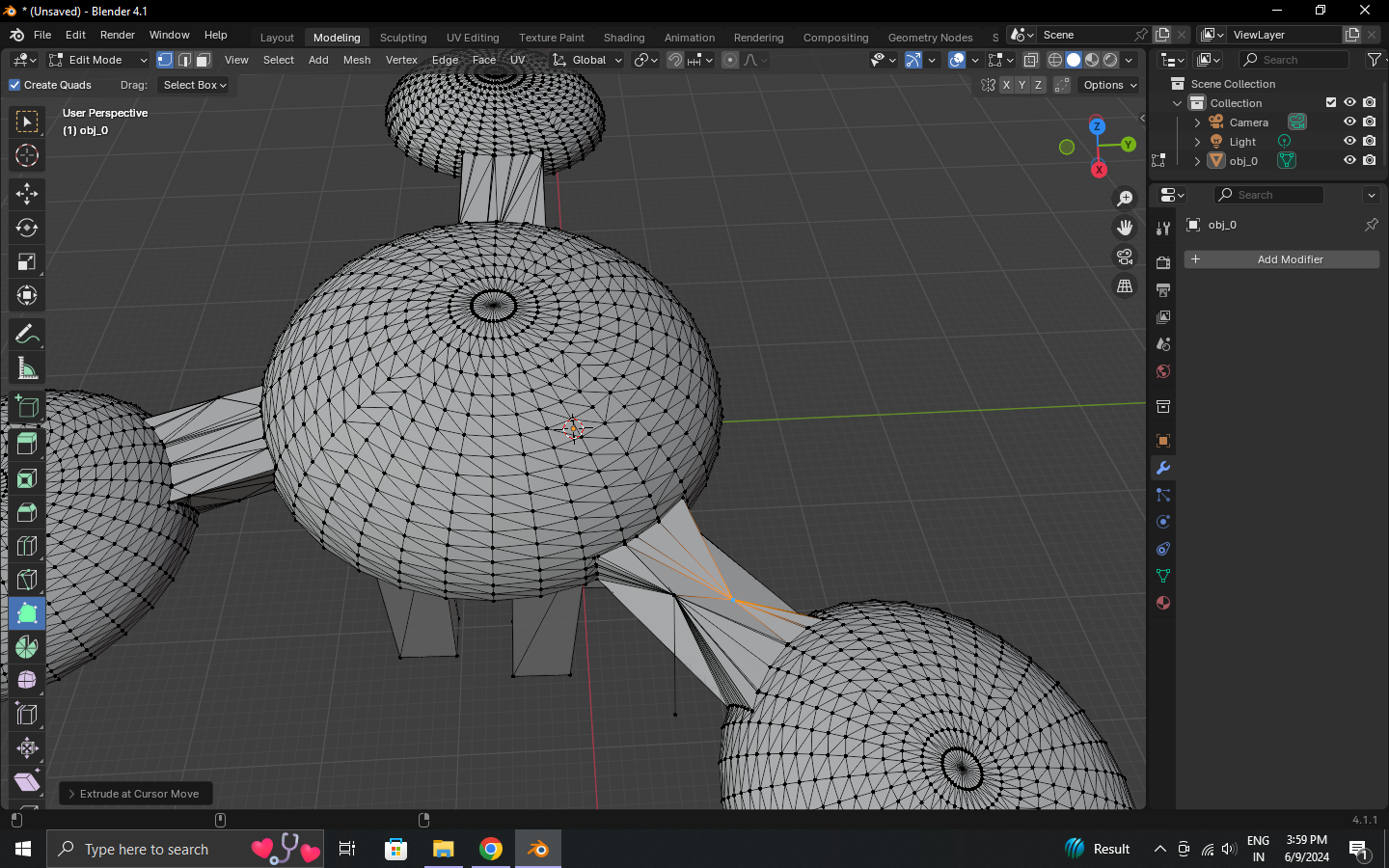Hide obj_0 in viewport

[x=1349, y=160]
